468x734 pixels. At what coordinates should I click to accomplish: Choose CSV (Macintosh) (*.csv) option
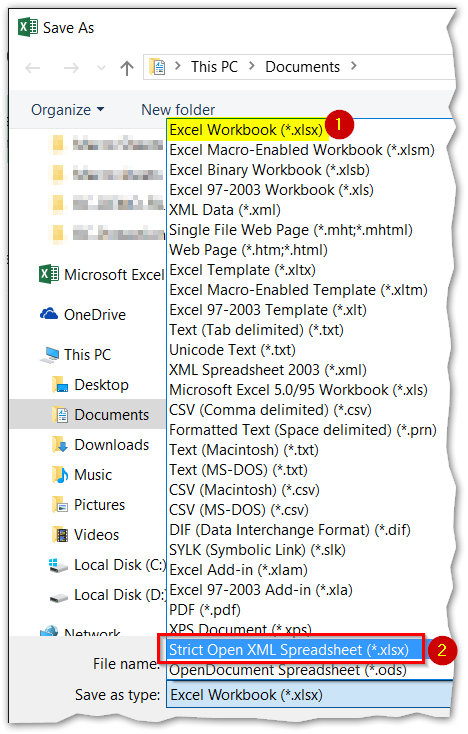[244, 490]
